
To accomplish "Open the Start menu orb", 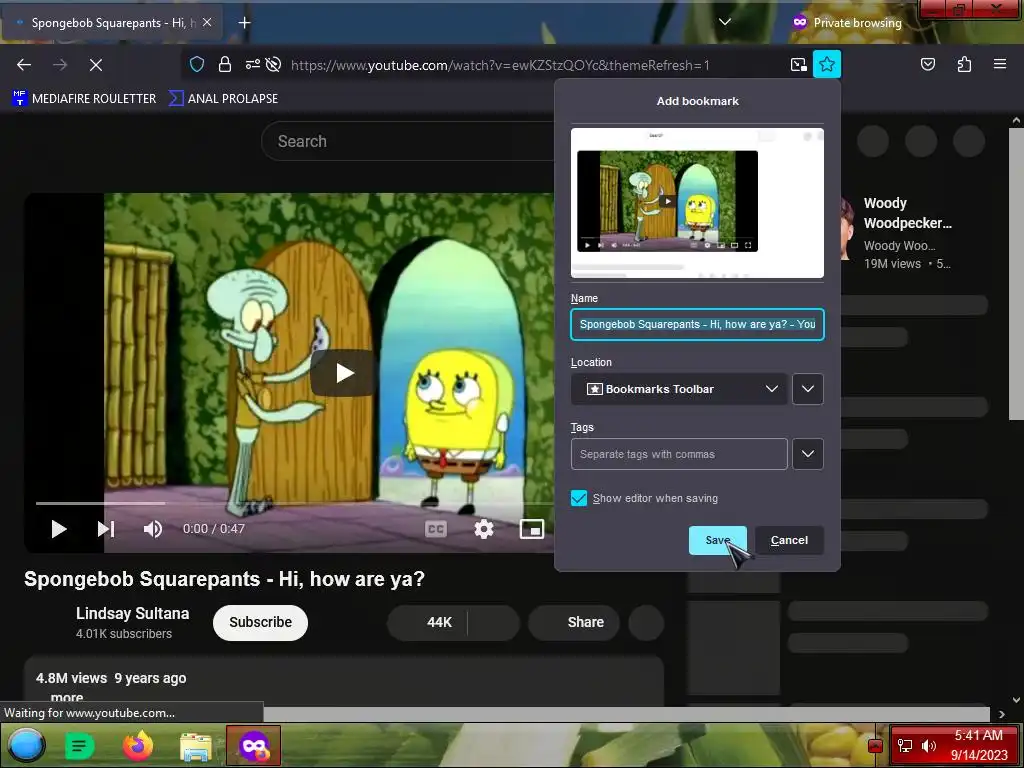I will (x=26, y=746).
